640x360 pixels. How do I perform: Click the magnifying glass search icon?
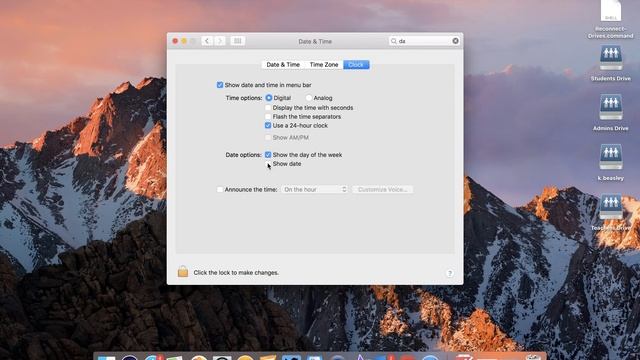point(393,41)
